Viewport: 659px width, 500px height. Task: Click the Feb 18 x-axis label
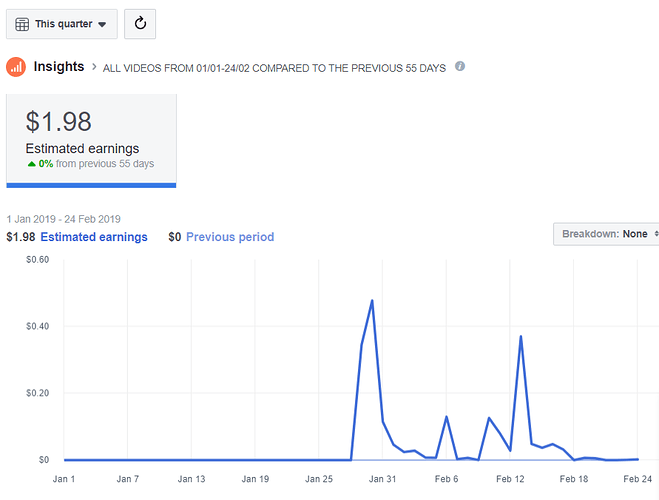pyautogui.click(x=574, y=479)
